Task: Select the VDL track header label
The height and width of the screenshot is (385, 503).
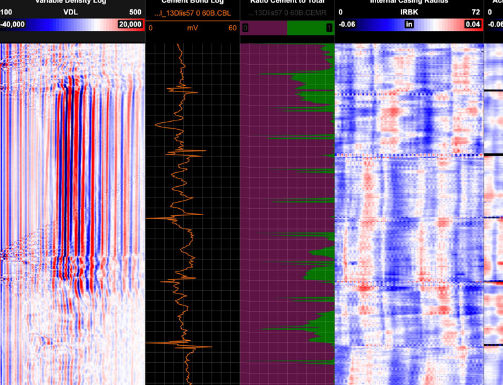Action: point(70,12)
